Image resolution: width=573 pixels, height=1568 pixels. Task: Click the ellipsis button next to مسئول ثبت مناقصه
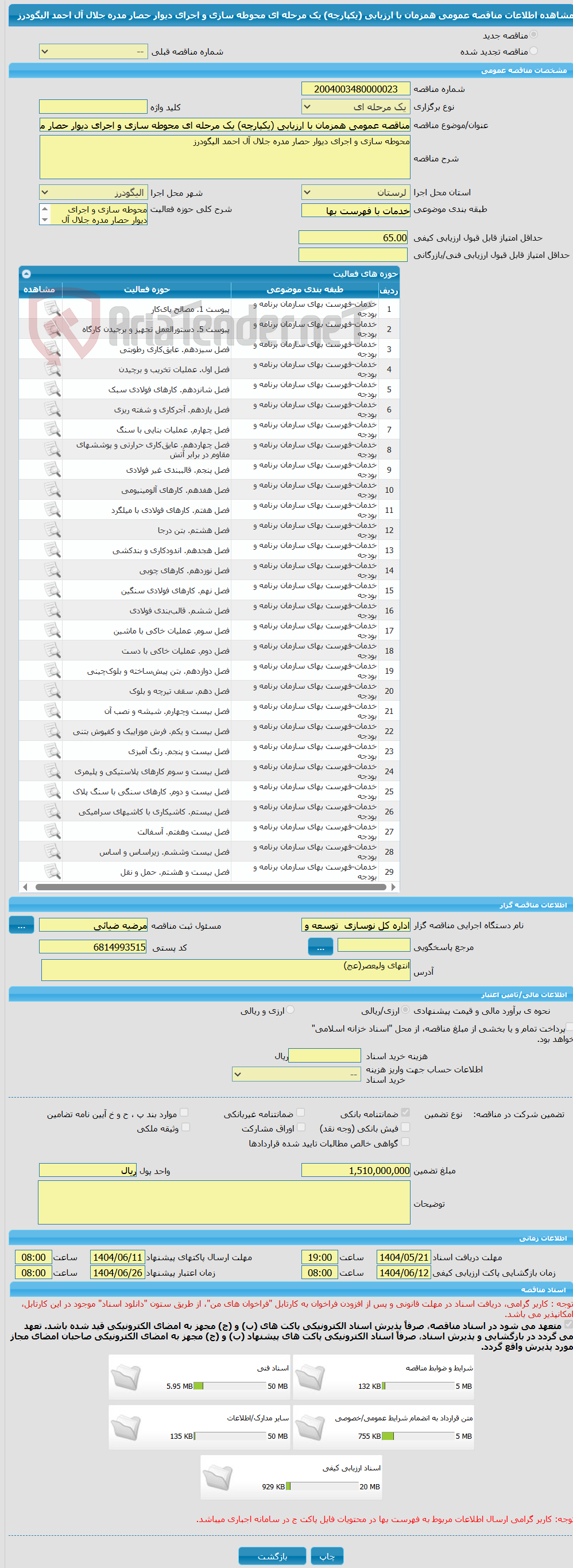21,925
